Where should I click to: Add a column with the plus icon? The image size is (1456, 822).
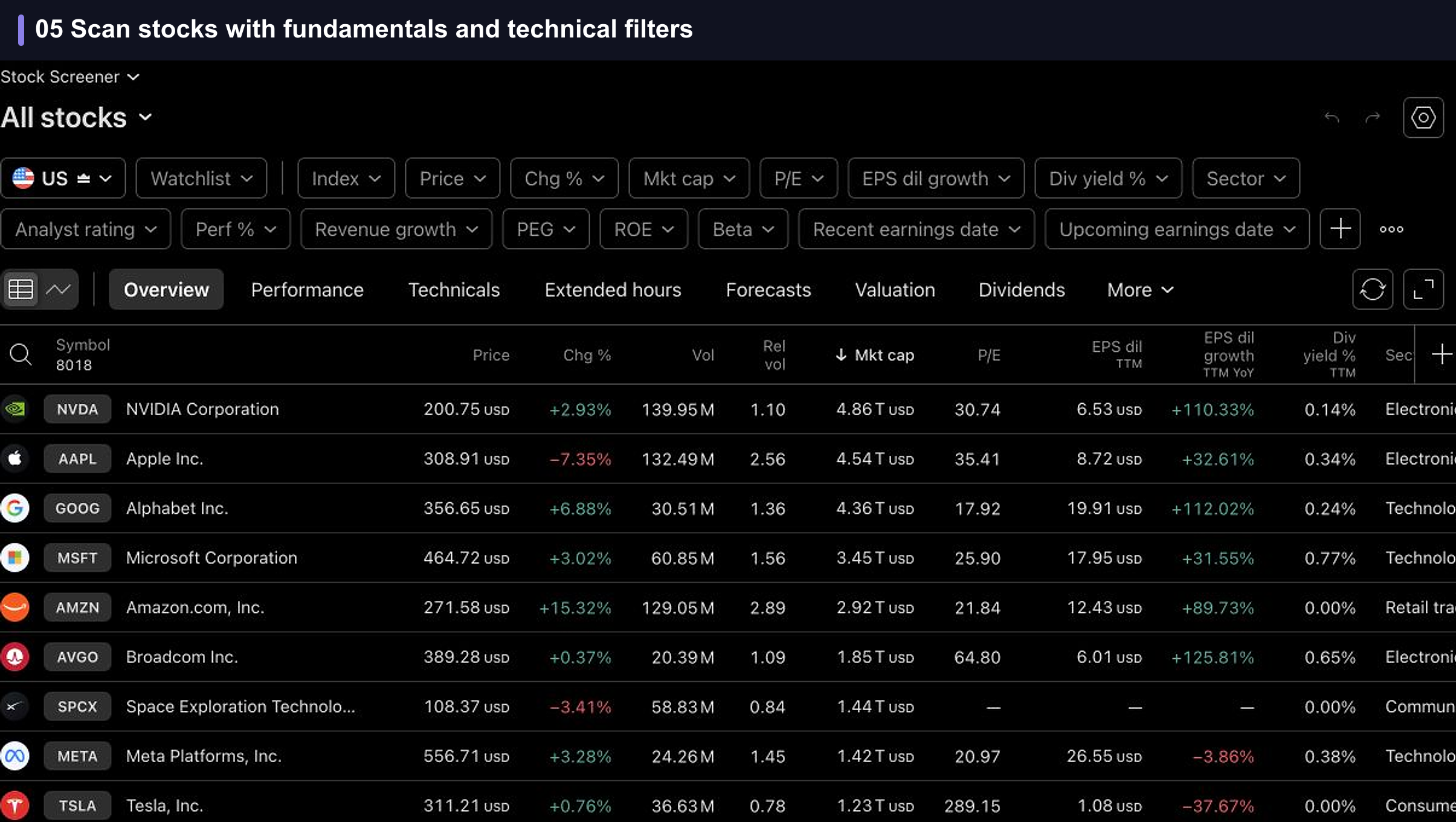[x=1442, y=354]
